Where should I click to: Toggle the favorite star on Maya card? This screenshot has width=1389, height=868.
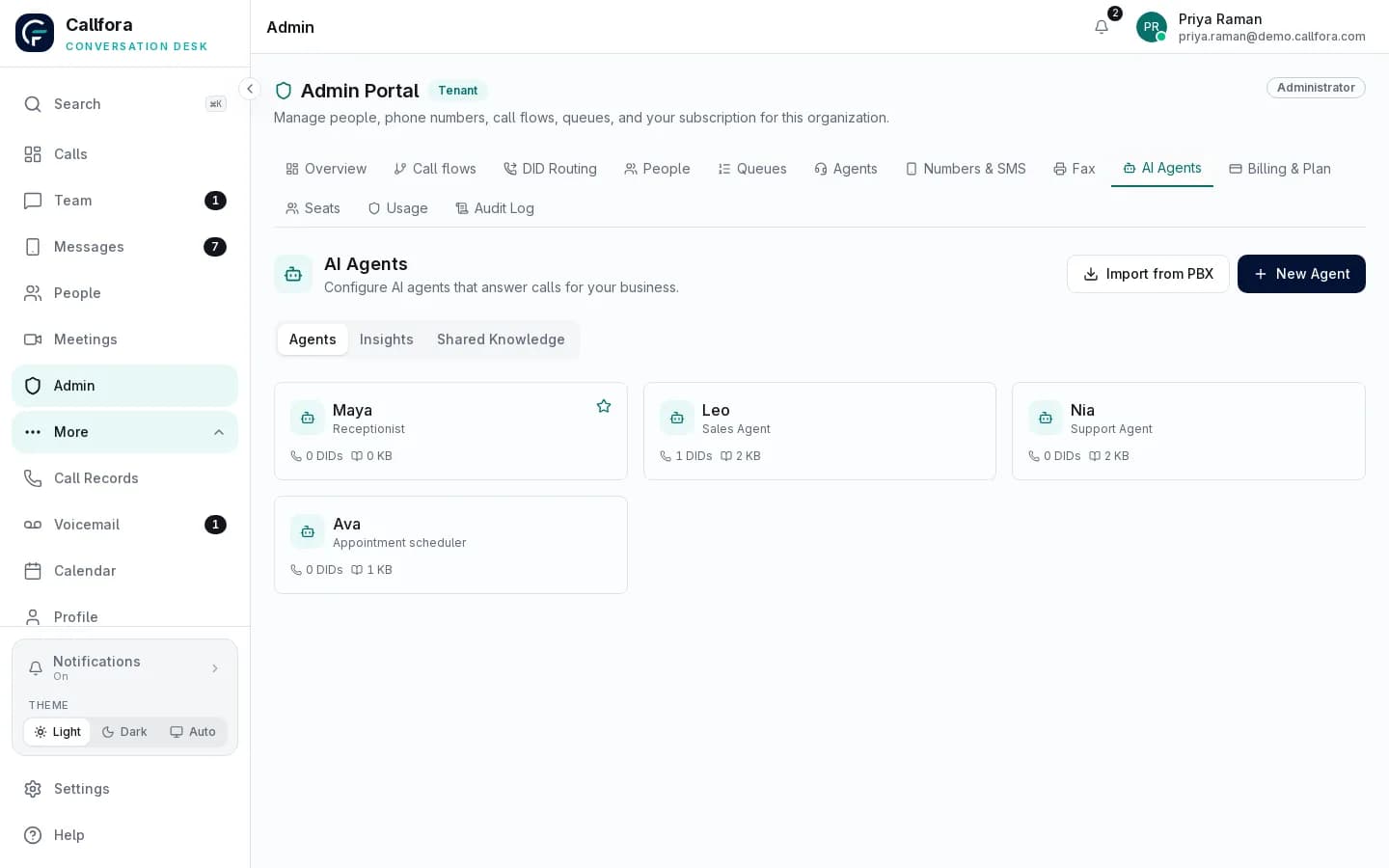click(604, 406)
